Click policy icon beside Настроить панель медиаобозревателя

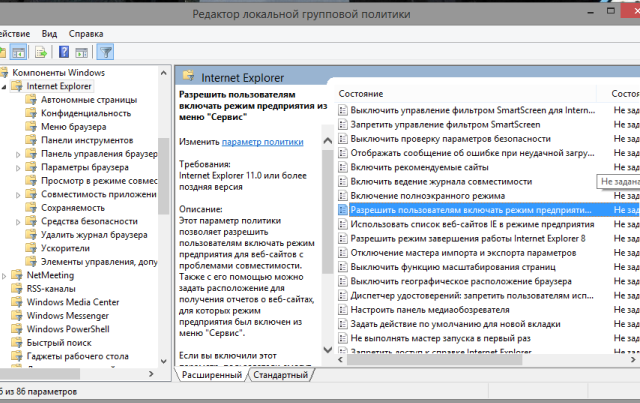343,309
